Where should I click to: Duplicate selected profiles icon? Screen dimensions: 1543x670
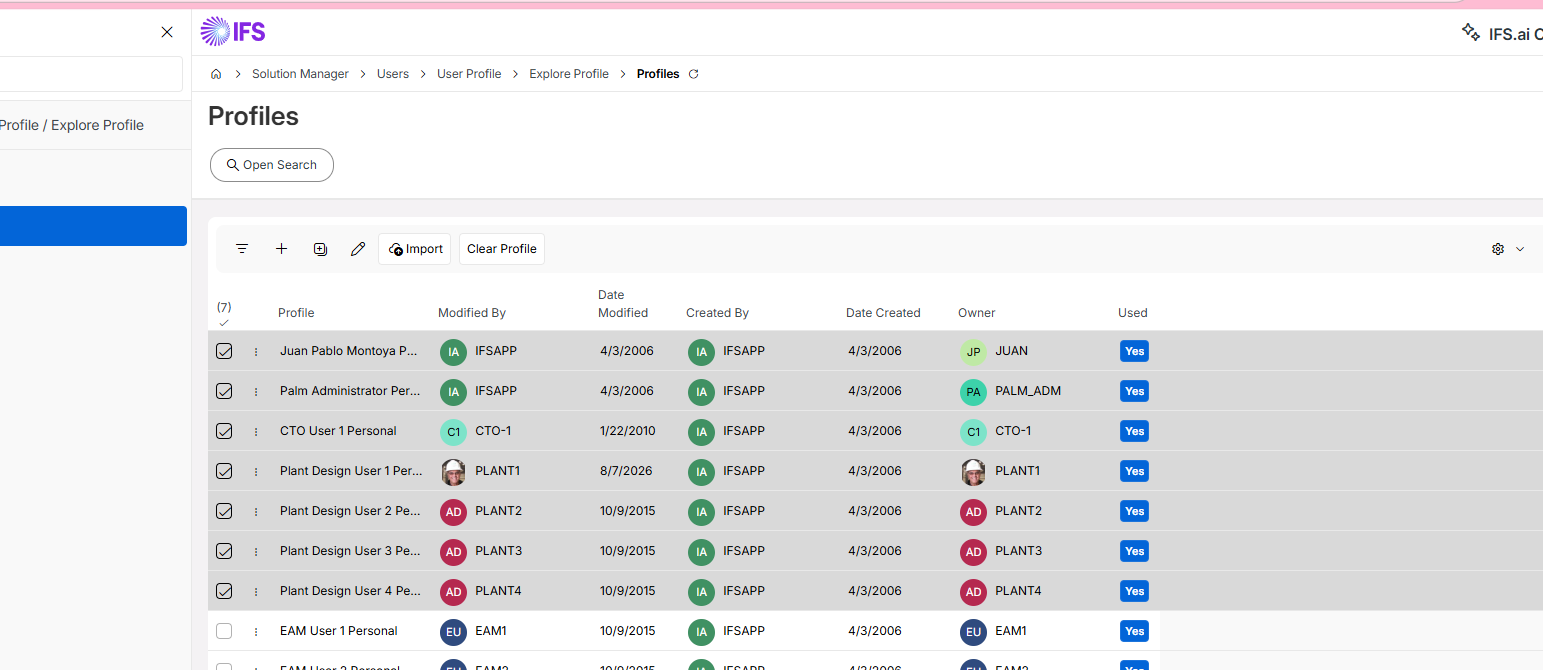(320, 249)
